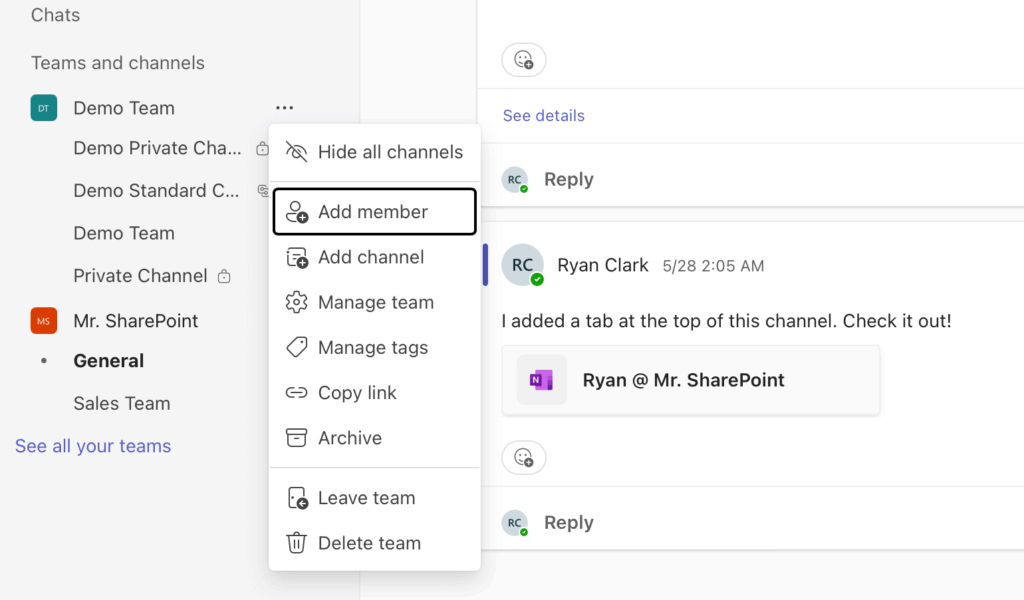
Task: Click the MS Mr. SharePoint avatar
Action: coord(44,321)
